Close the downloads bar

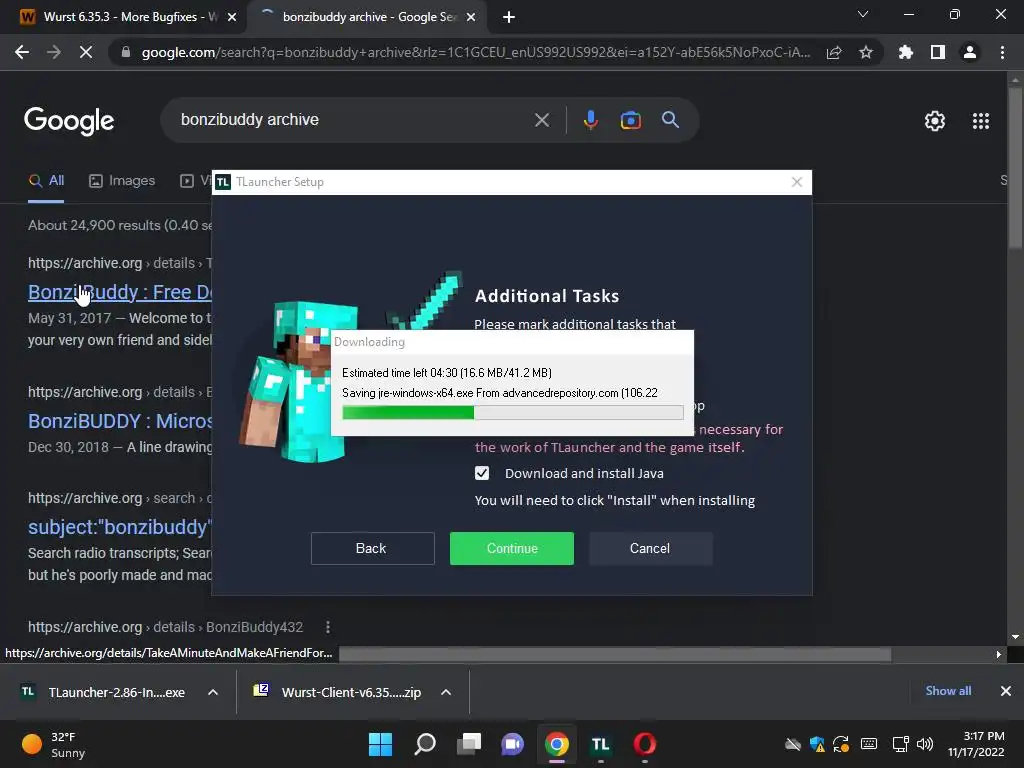click(1006, 691)
